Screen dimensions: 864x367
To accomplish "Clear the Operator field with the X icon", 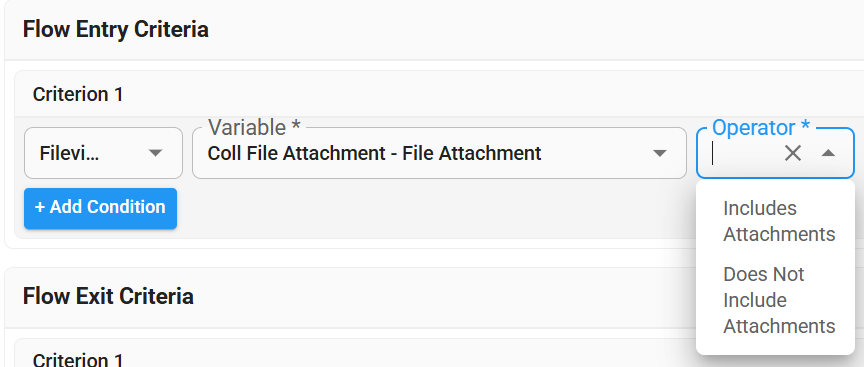I will tap(792, 153).
